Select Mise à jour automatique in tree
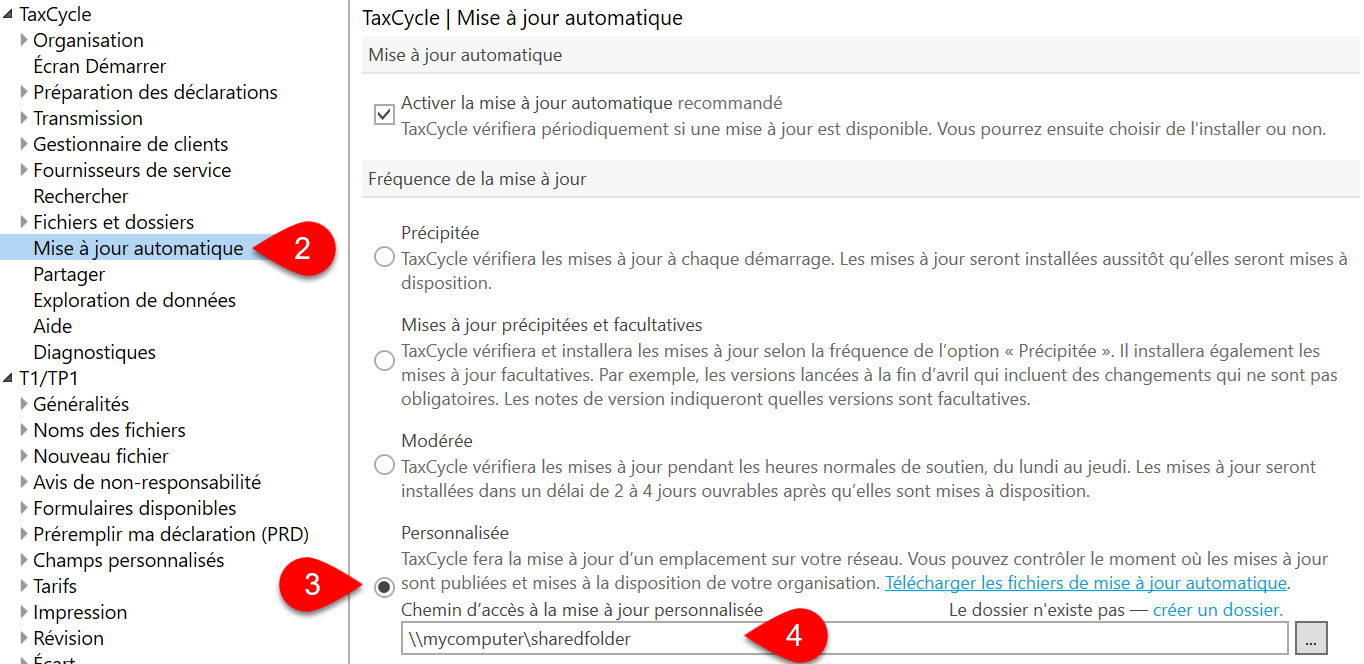 coord(138,248)
